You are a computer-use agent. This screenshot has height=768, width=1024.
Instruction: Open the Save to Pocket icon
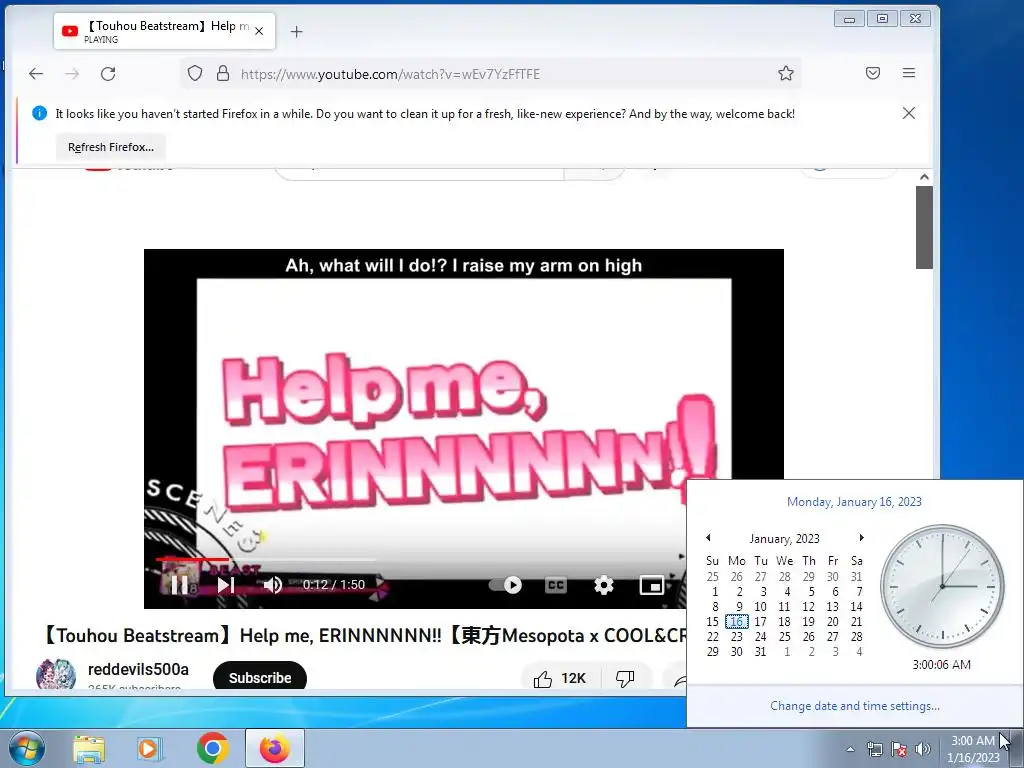coord(872,73)
